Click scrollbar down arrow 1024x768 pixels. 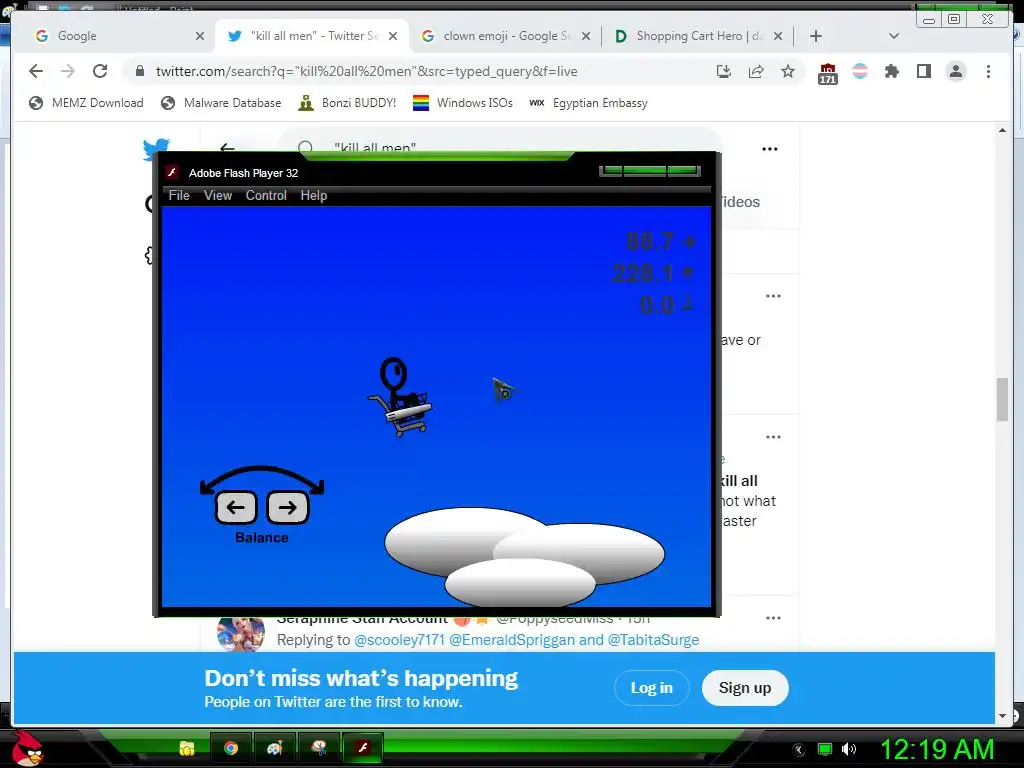1002,716
